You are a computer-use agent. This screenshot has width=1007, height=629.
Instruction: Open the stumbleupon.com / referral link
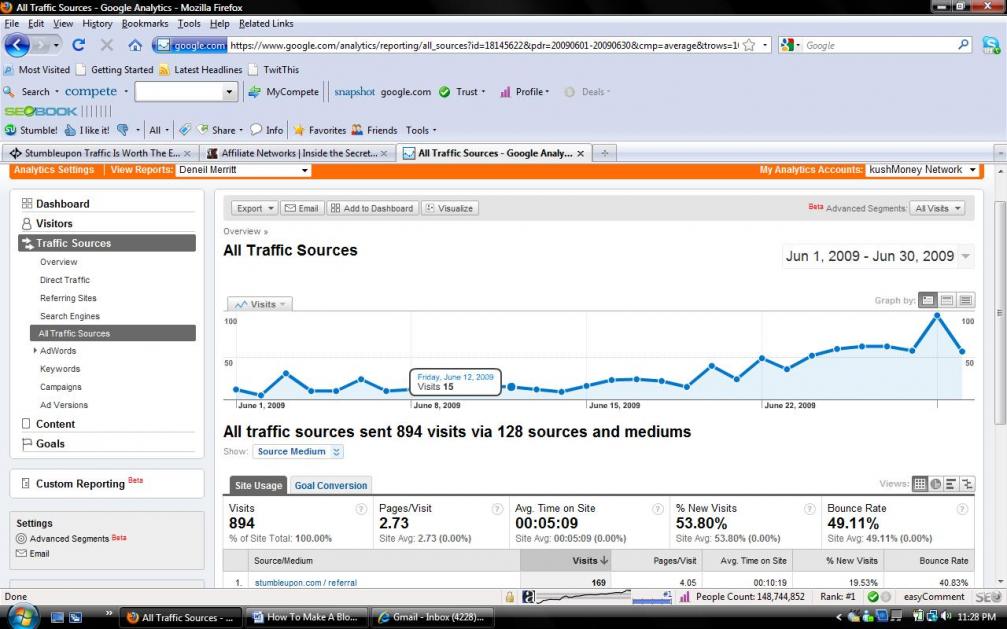[306, 583]
